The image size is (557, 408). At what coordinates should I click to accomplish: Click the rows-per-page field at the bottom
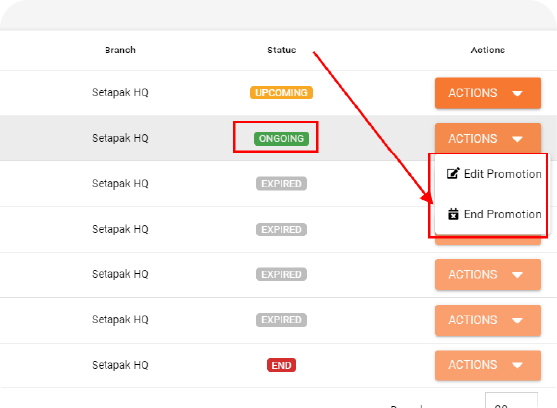click(511, 401)
